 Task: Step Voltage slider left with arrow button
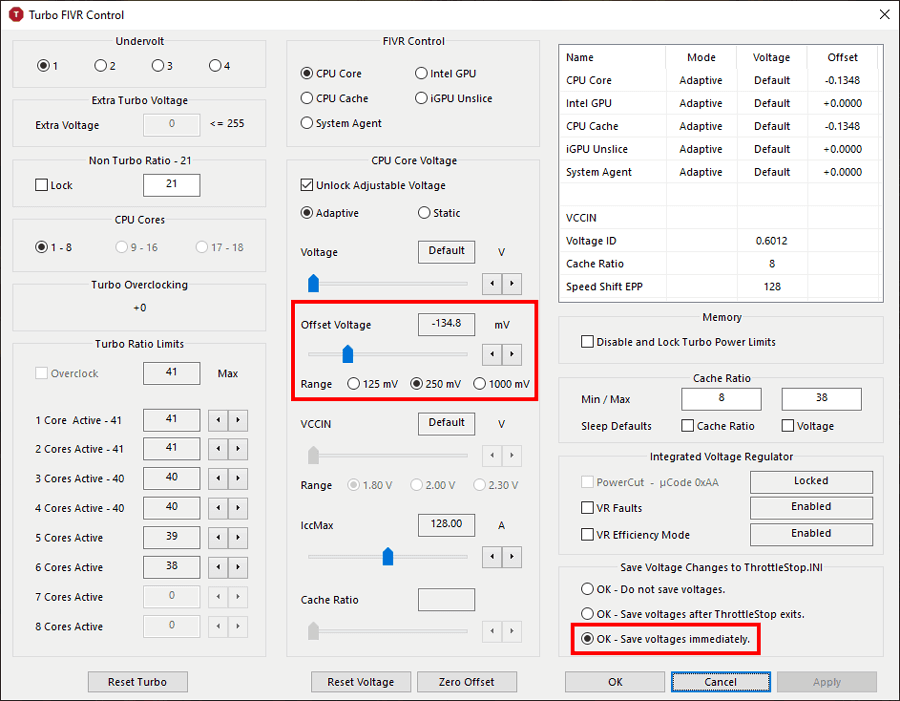pyautogui.click(x=492, y=284)
